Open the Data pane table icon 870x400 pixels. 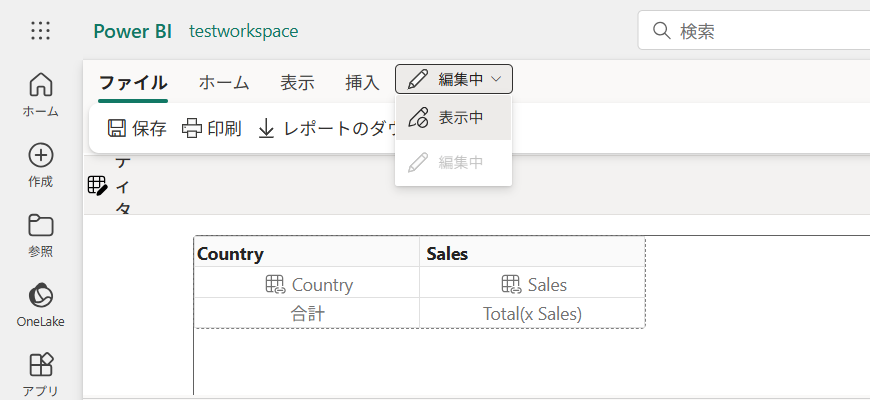[97, 185]
